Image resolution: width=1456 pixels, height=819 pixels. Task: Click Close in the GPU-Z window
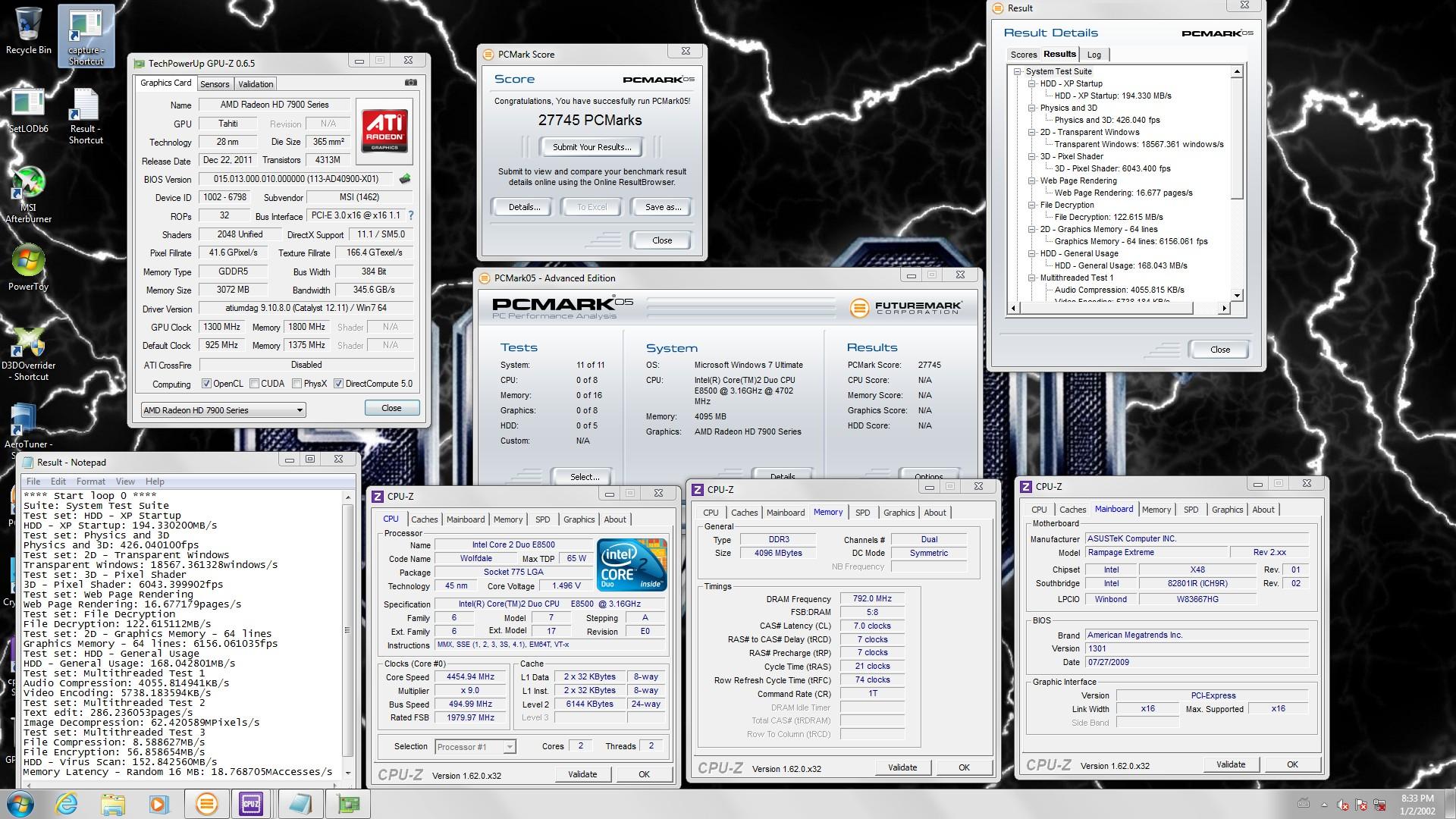(x=391, y=408)
